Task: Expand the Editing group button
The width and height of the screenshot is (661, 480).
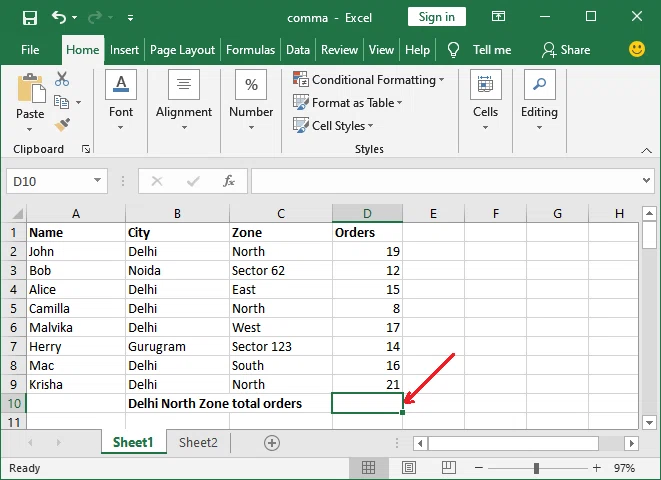Action: click(539, 100)
